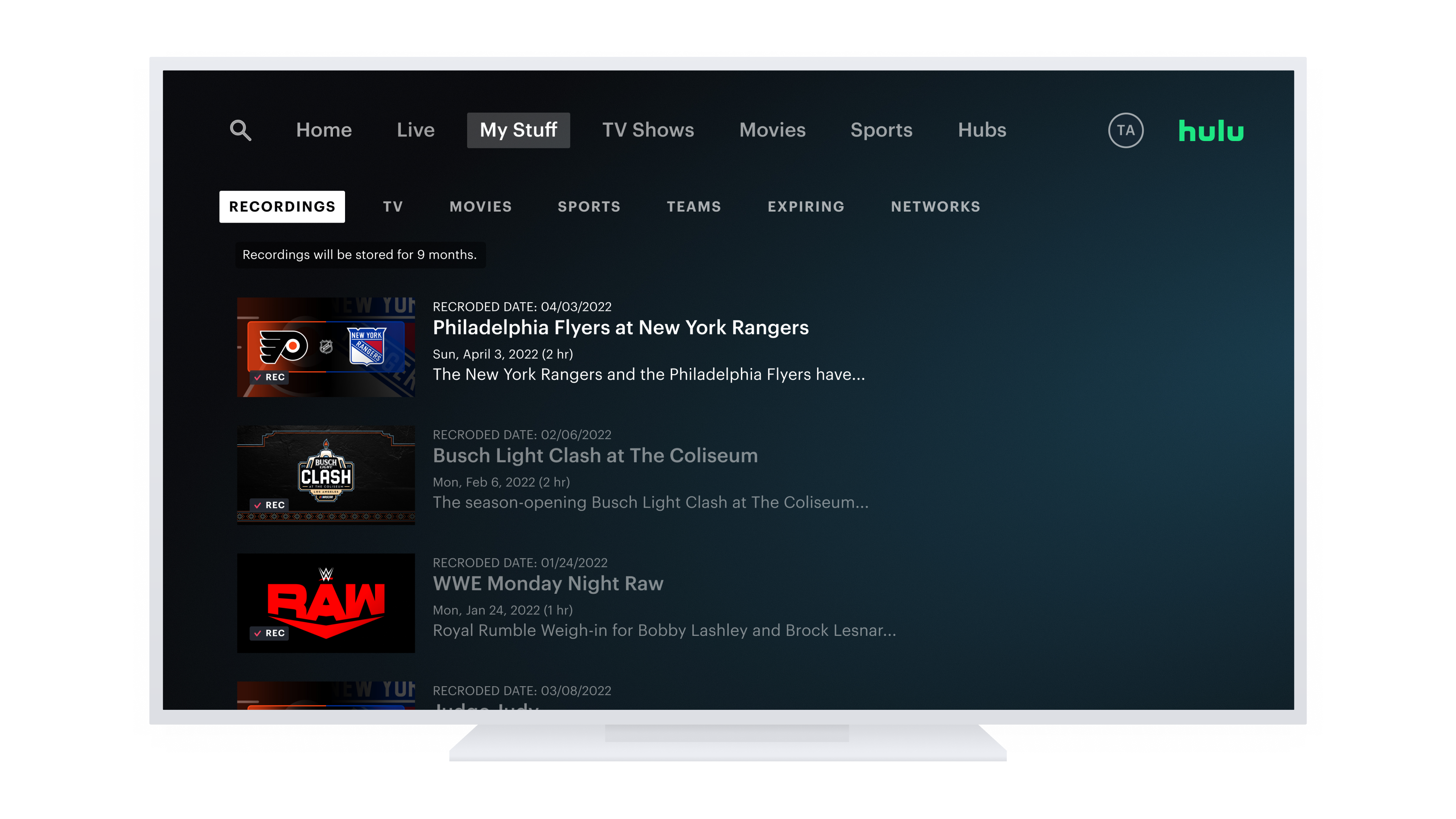This screenshot has height=819, width=1456.
Task: Click the user profile TA icon
Action: (1125, 130)
